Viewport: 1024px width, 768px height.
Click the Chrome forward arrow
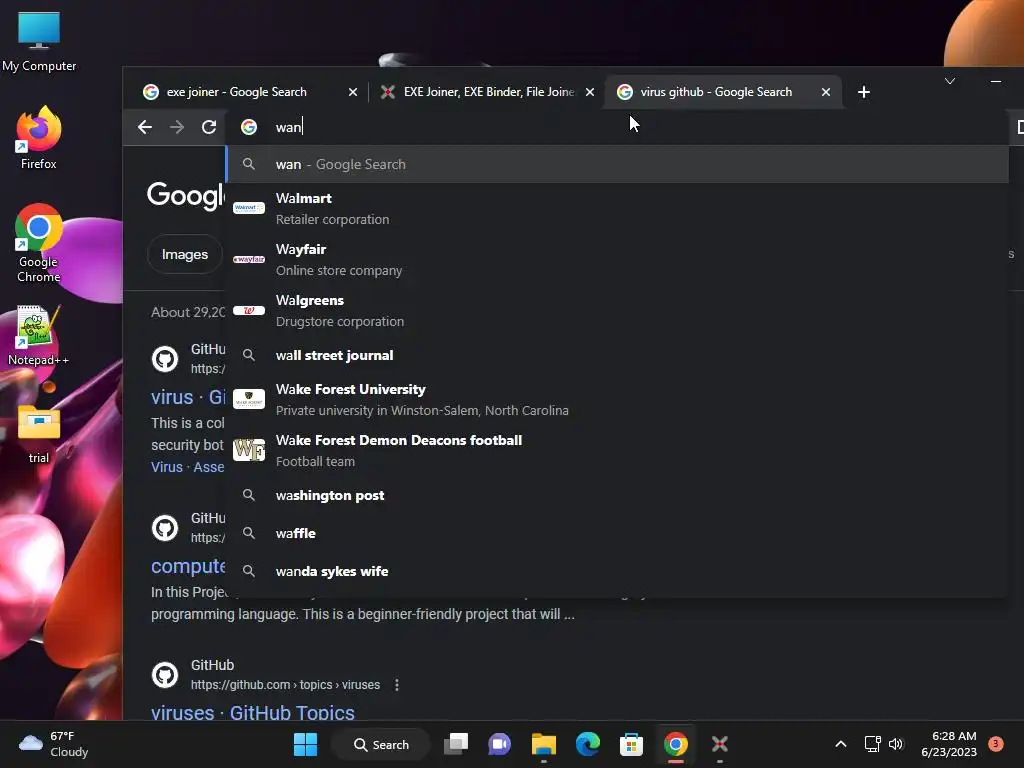point(177,127)
